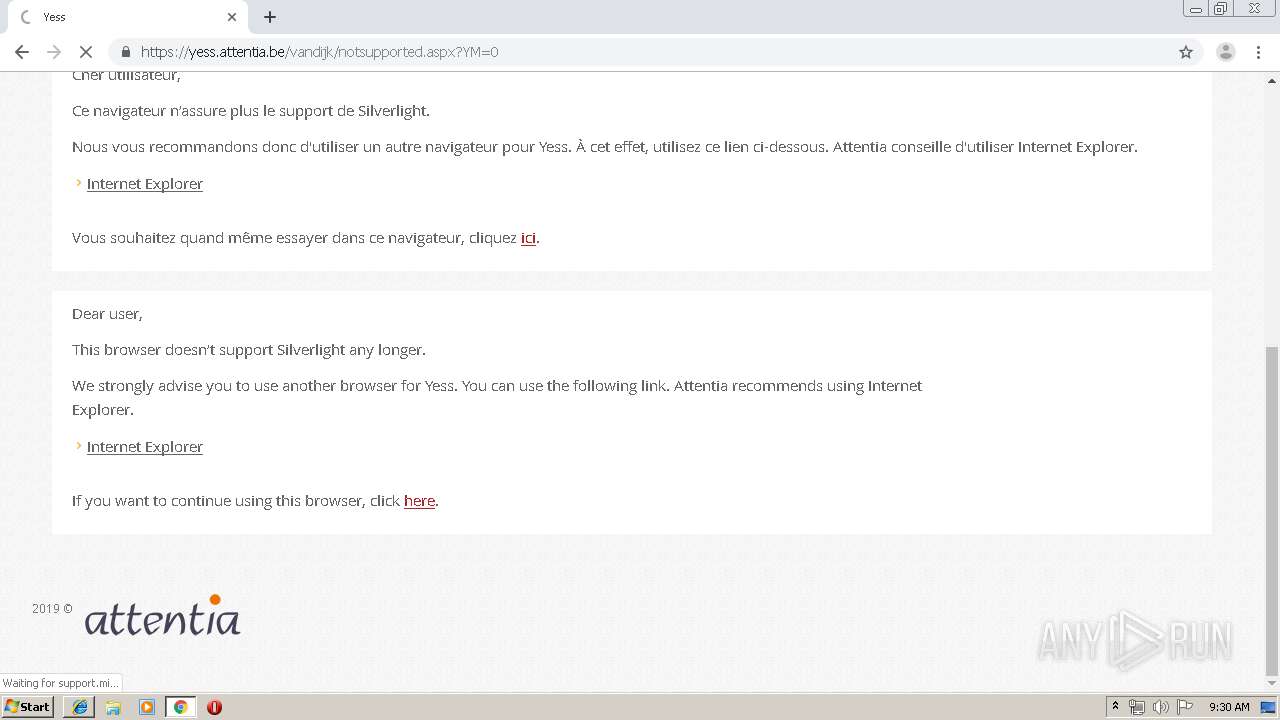
Task: Click the '2019 ©' copyright text
Action: 52,609
